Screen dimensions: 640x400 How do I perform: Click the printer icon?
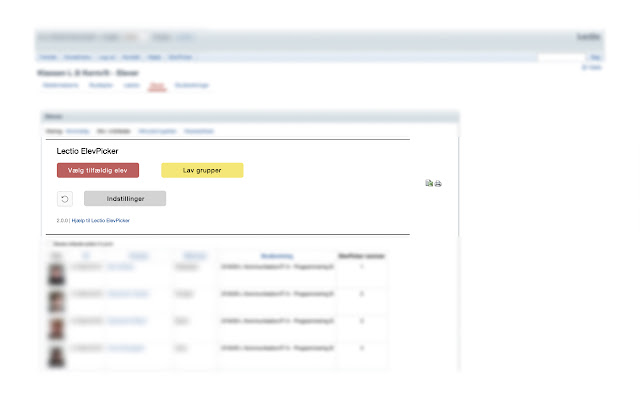[x=438, y=183]
